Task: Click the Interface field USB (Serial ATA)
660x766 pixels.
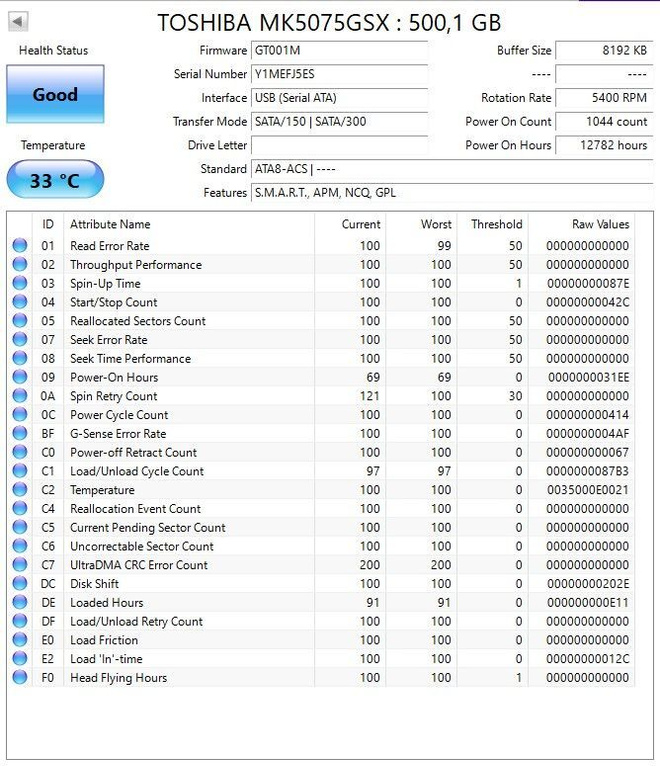Action: 340,98
